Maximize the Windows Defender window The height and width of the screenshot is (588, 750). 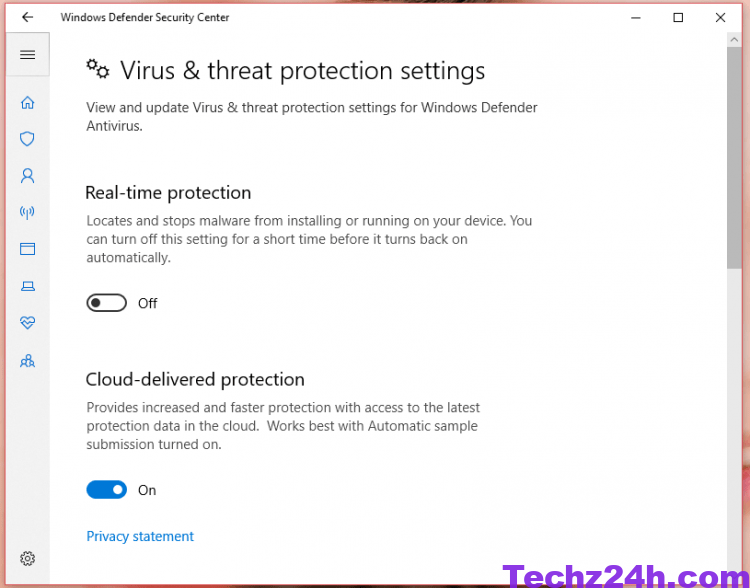[678, 18]
